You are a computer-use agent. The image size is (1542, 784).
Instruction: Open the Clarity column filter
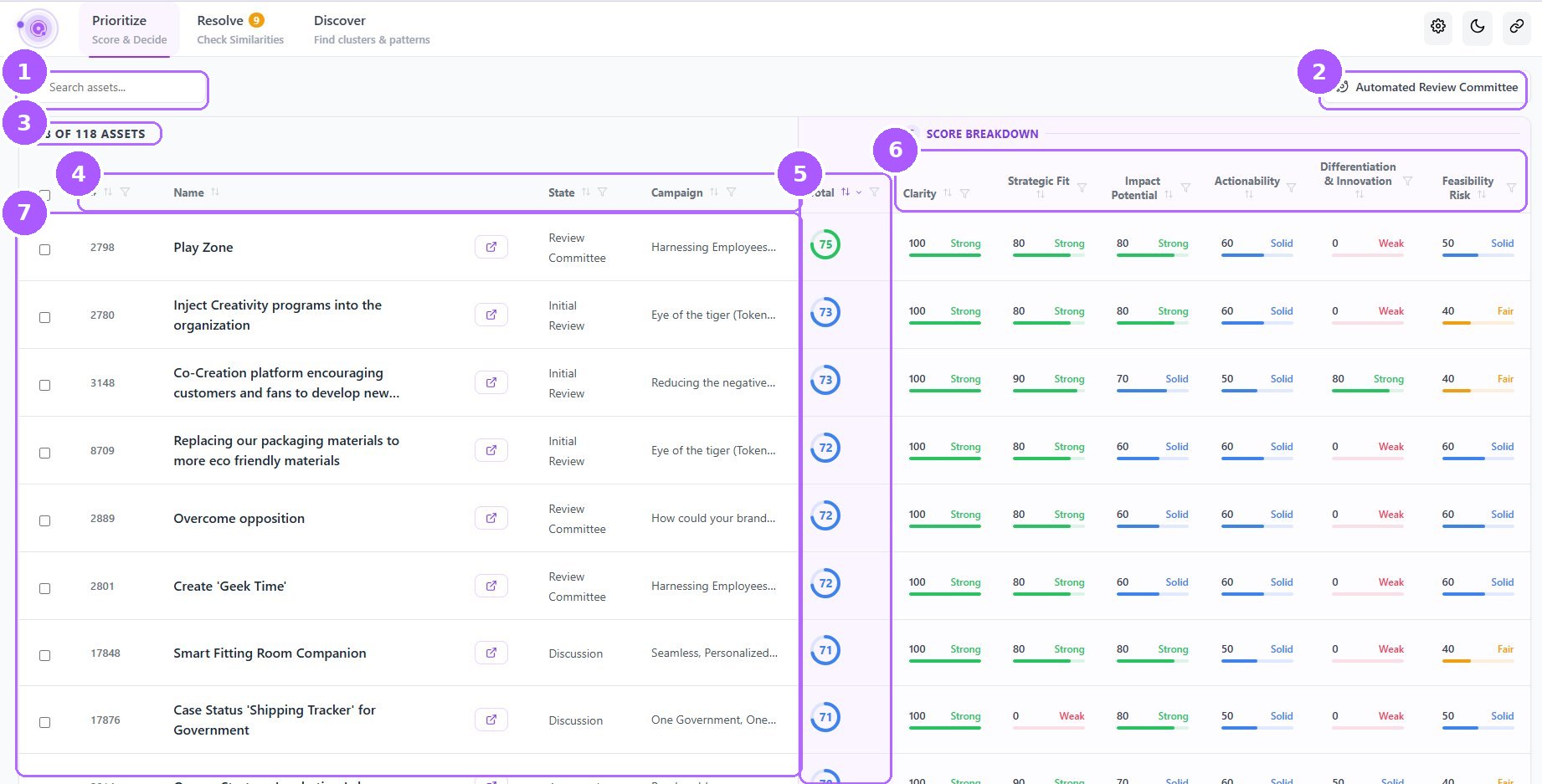click(x=965, y=193)
